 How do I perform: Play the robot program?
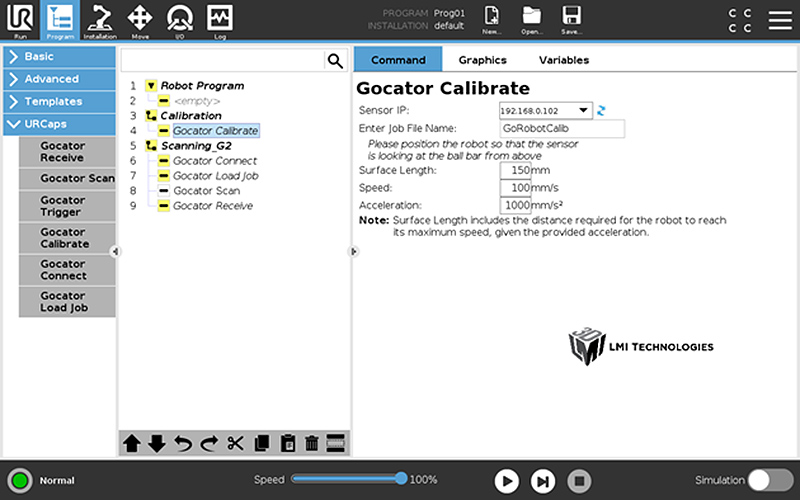[506, 481]
